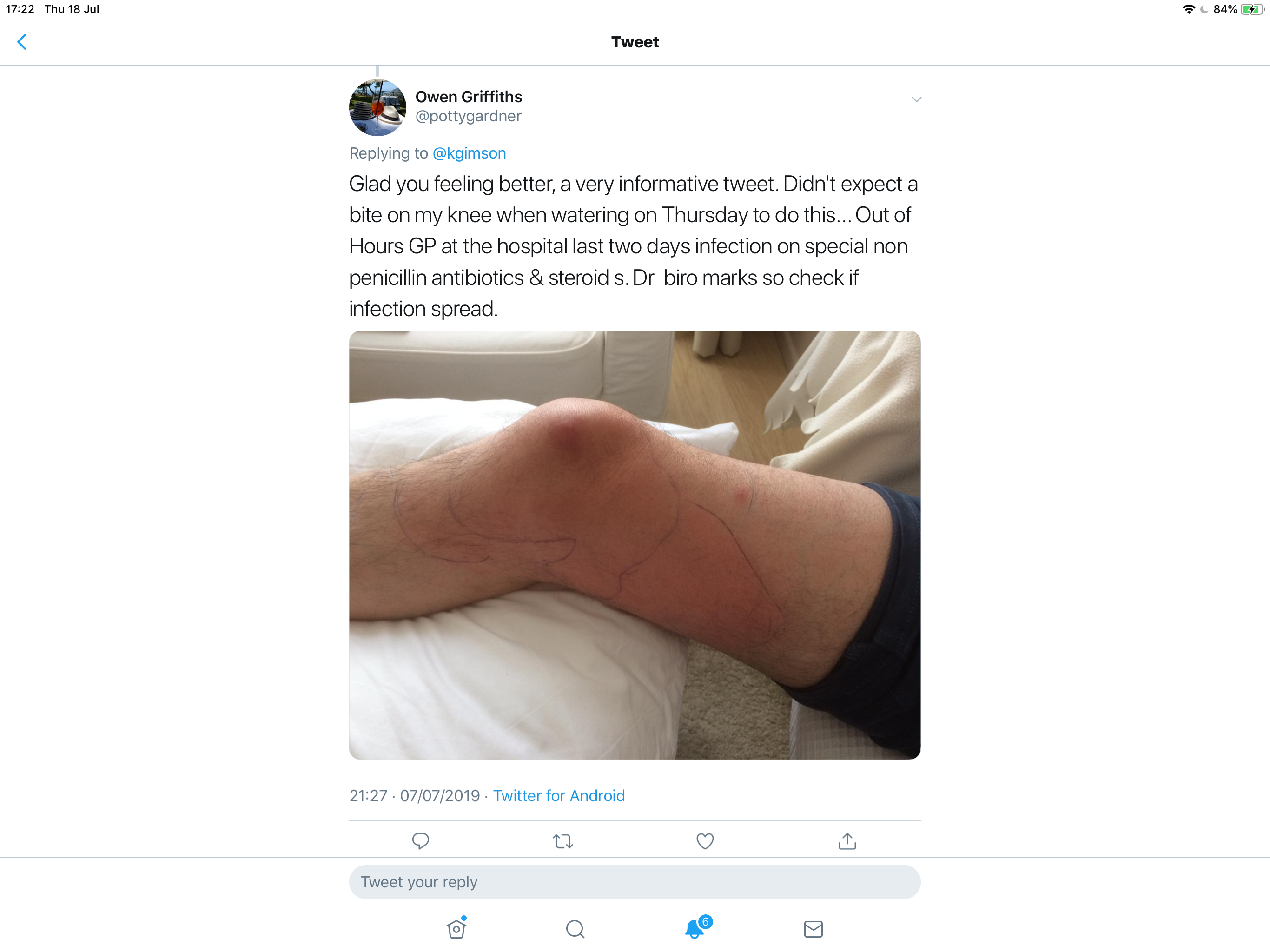The height and width of the screenshot is (952, 1270).
Task: Open Direct Messages envelope icon
Action: click(813, 929)
